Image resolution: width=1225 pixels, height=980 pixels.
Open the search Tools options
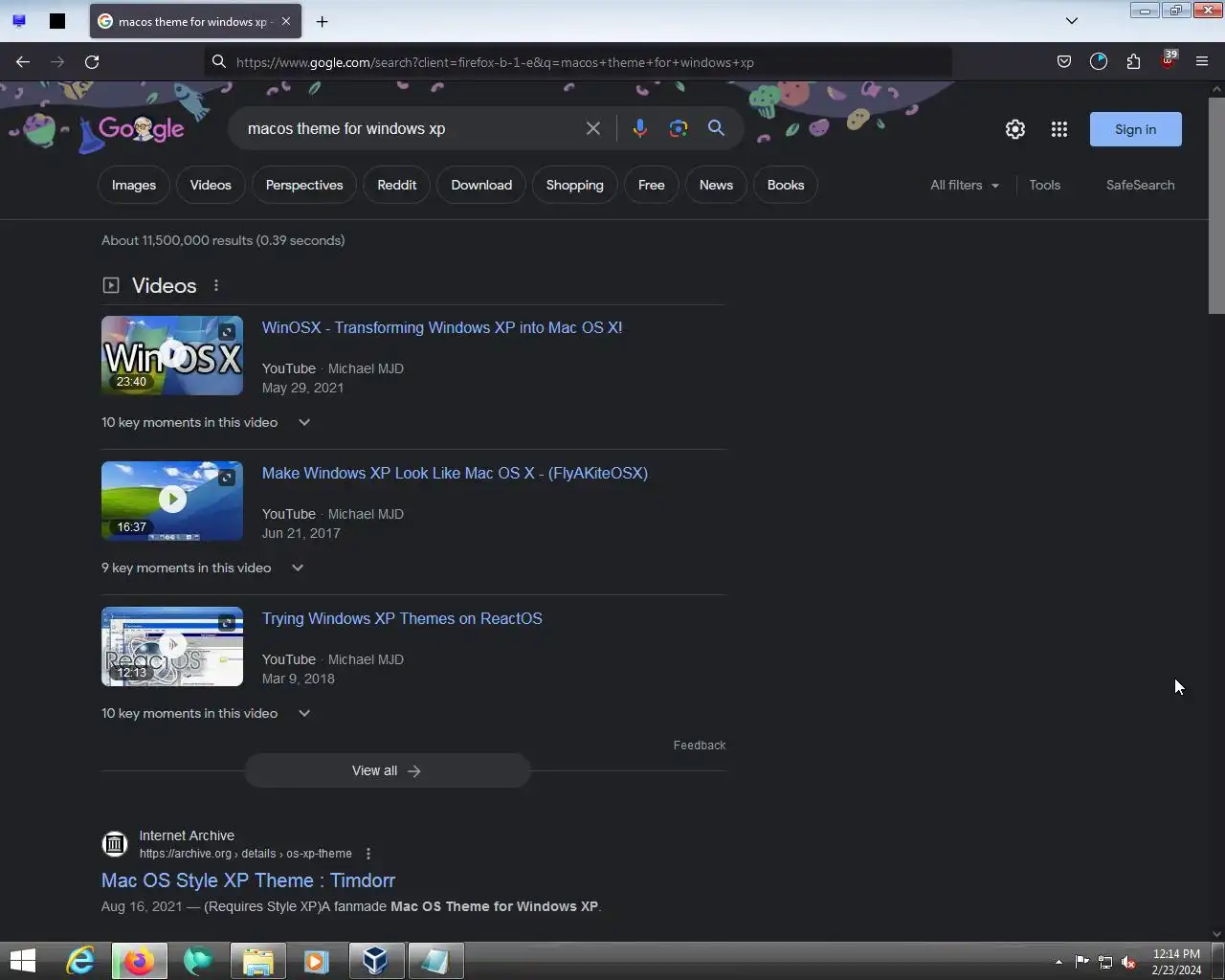tap(1045, 185)
